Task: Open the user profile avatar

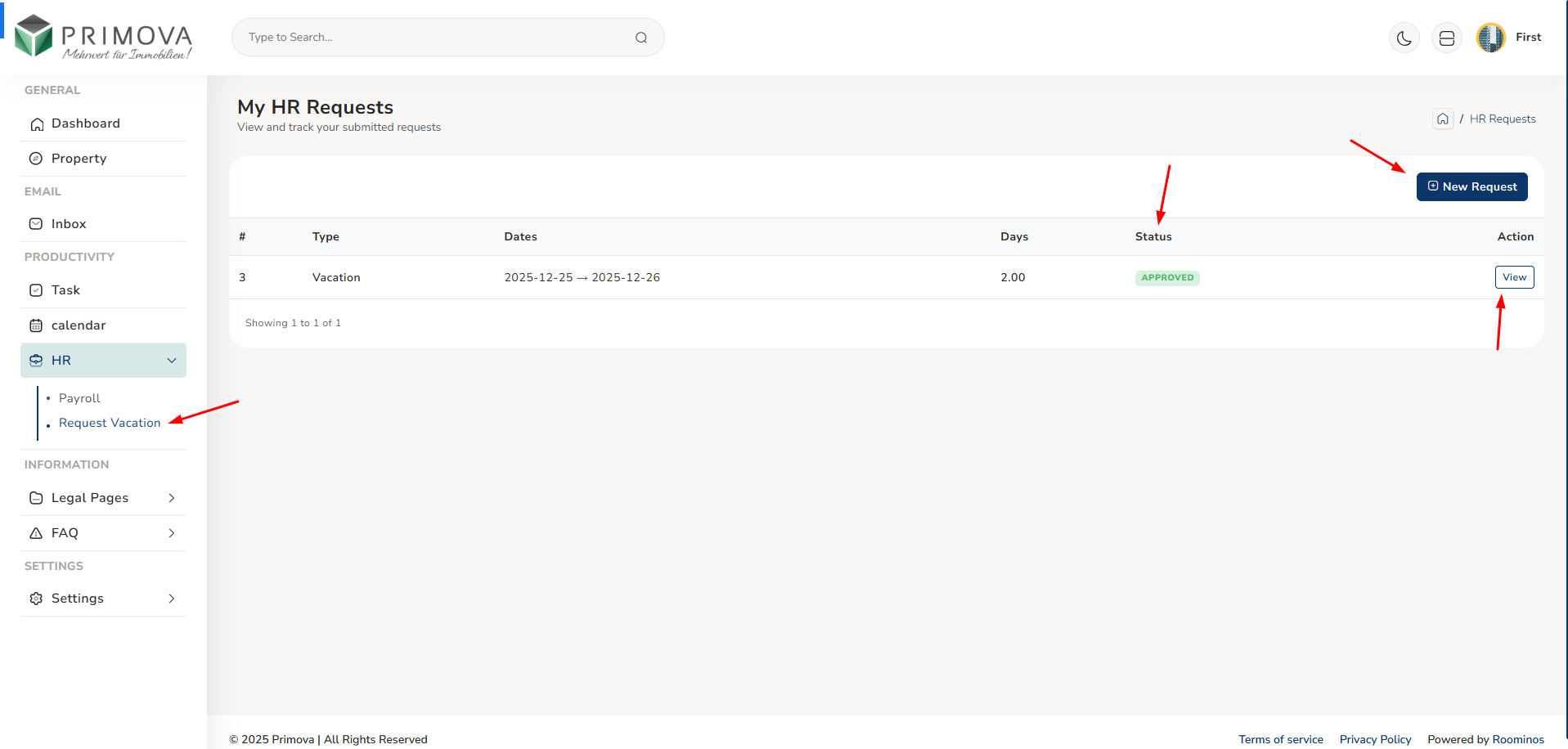Action: pyautogui.click(x=1490, y=38)
